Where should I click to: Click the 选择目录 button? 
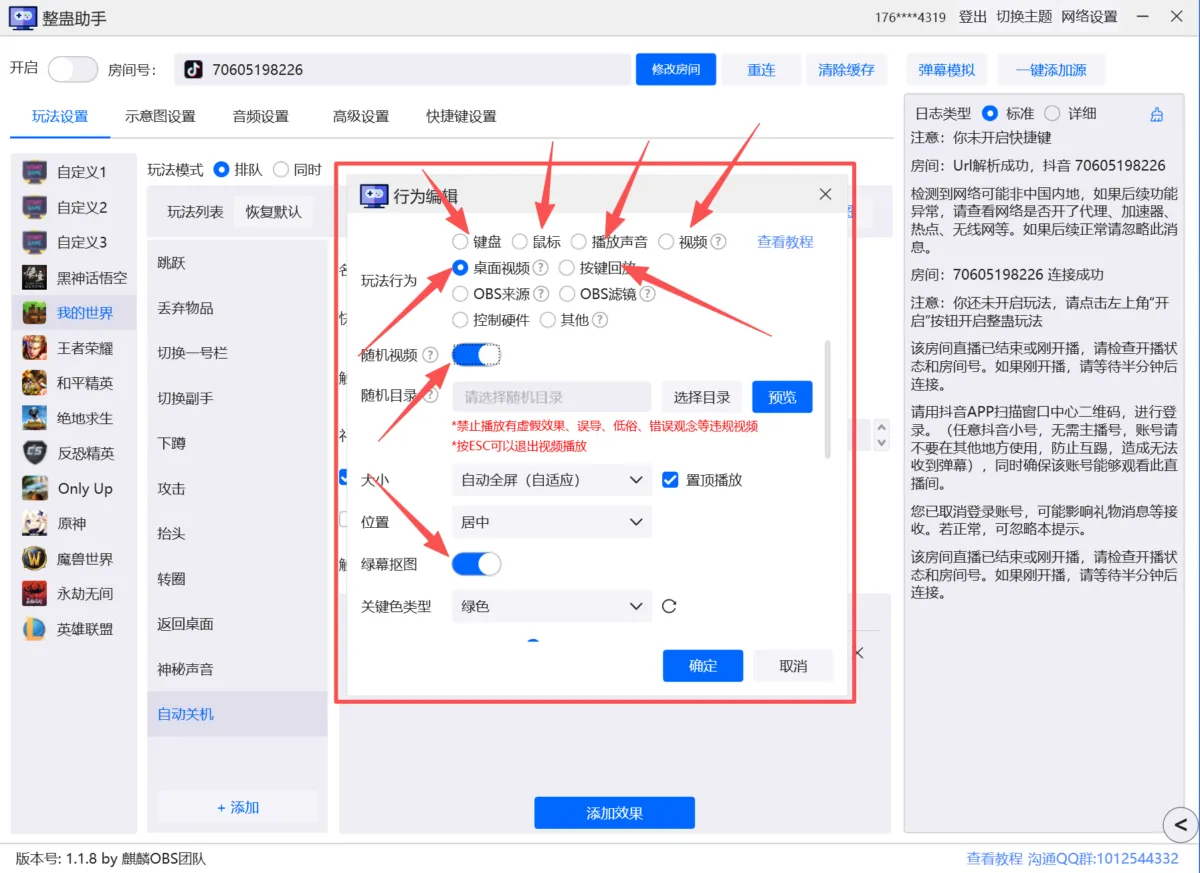point(701,397)
